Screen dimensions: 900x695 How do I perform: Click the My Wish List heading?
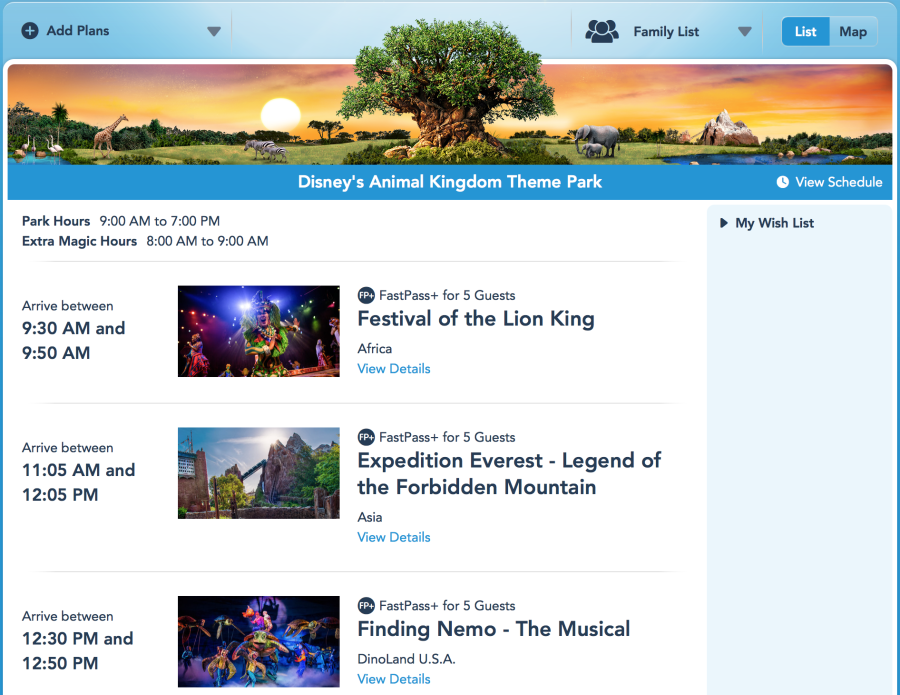(774, 223)
